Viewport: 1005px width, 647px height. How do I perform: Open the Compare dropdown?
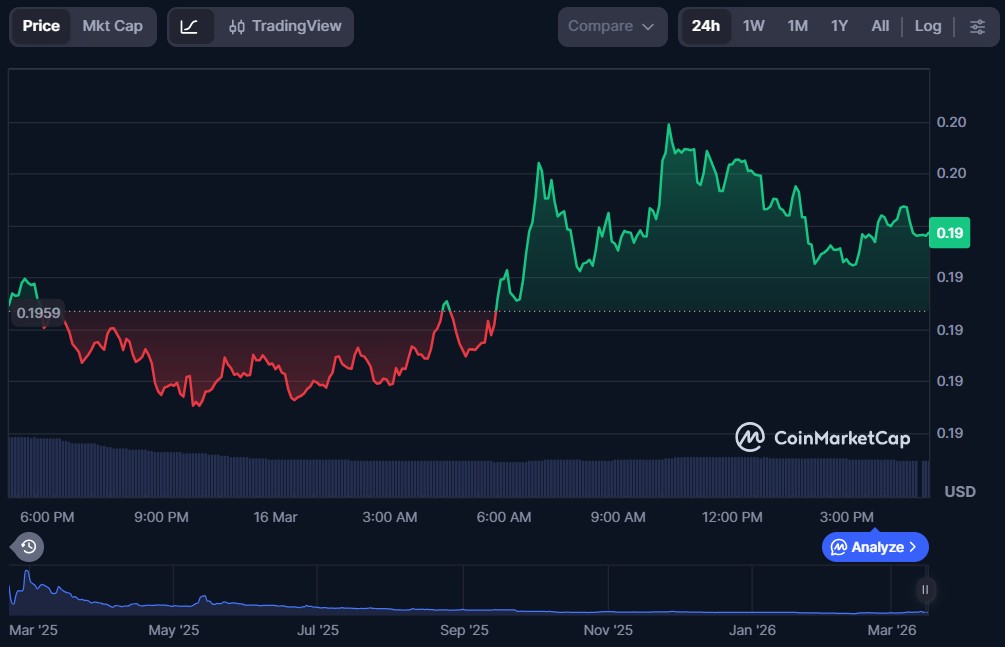pyautogui.click(x=612, y=26)
